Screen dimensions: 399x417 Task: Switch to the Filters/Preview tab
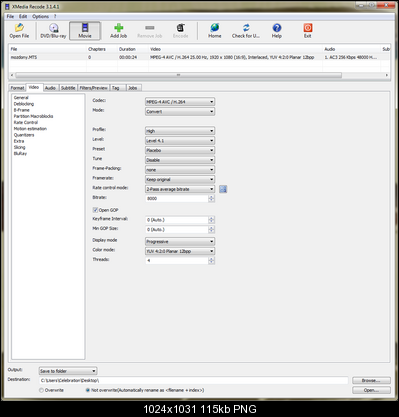[93, 88]
